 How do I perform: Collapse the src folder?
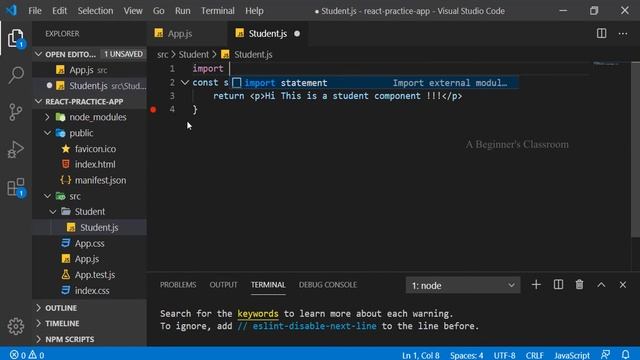click(47, 196)
